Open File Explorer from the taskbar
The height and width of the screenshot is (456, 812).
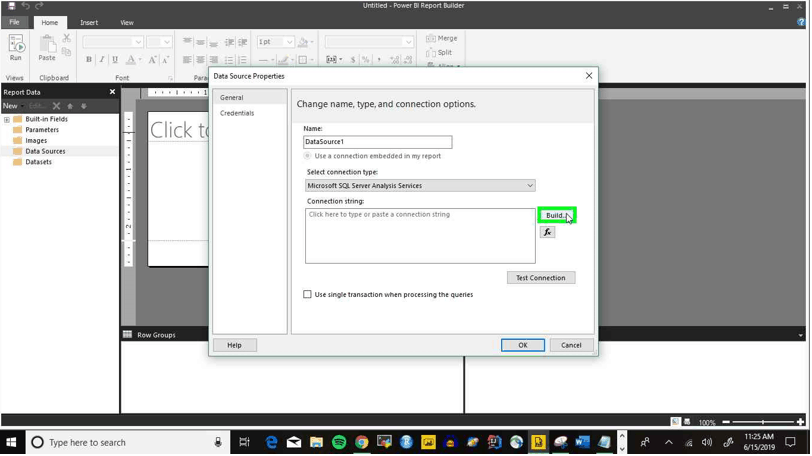coord(316,443)
